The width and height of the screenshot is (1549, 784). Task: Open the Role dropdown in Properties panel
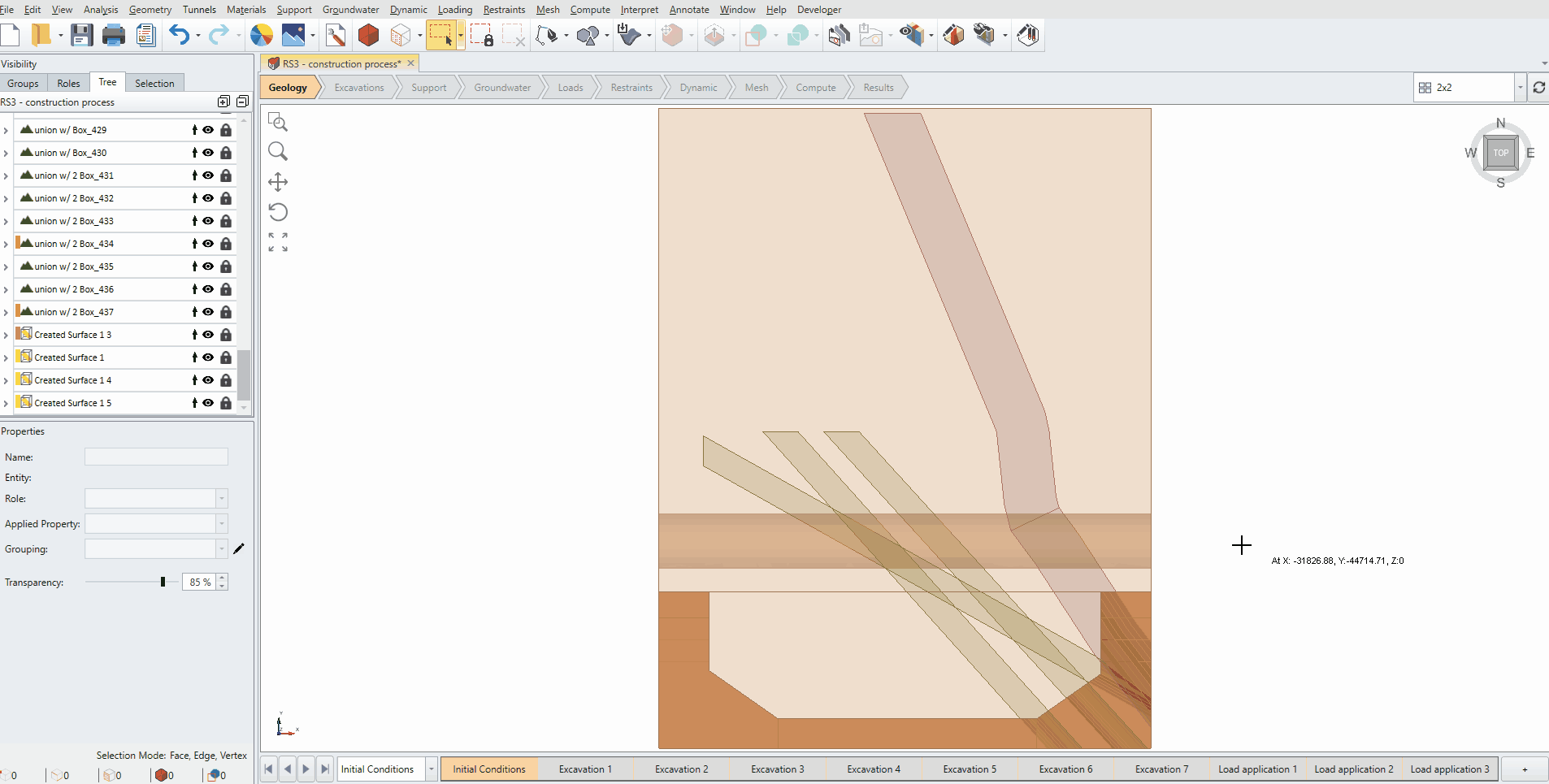pyautogui.click(x=221, y=498)
